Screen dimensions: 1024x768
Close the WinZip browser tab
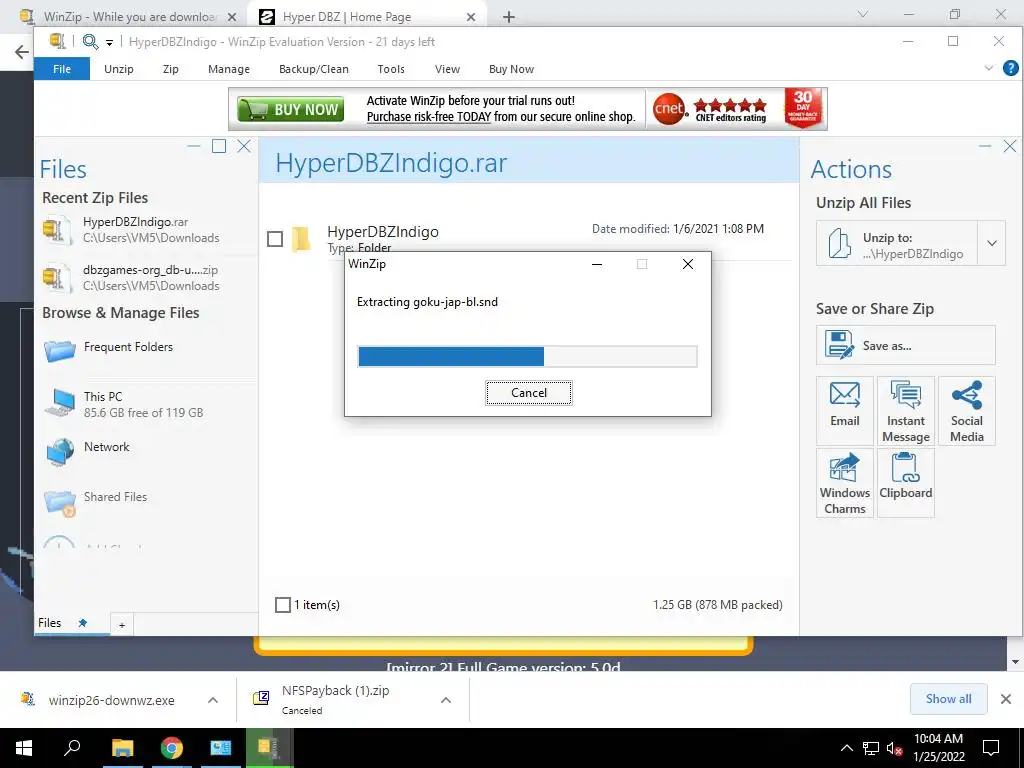[x=232, y=17]
